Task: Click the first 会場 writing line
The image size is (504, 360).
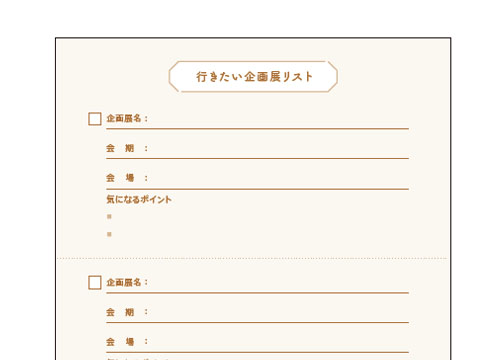Action: point(257,189)
